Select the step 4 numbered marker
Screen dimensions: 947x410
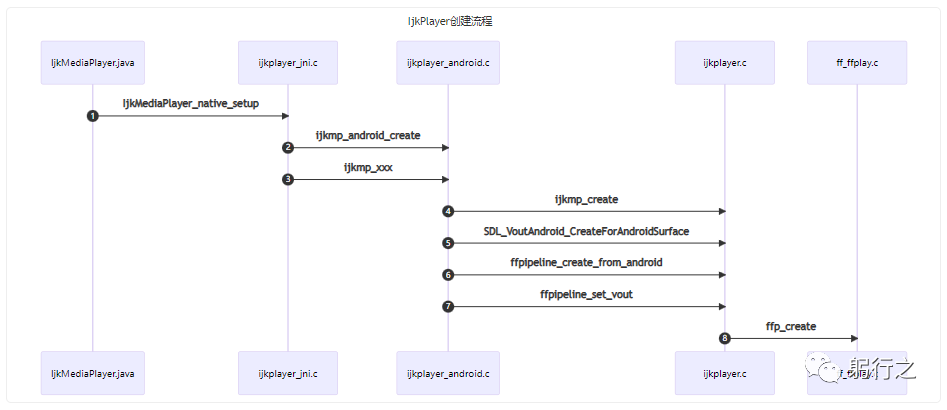448,211
